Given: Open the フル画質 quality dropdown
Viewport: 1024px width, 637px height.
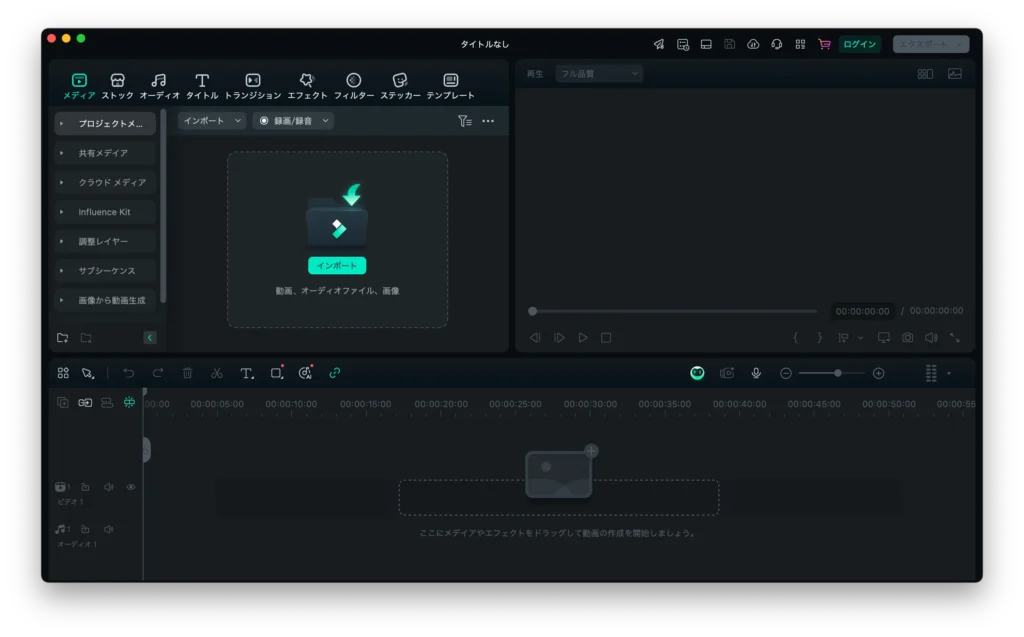Looking at the screenshot, I should (599, 73).
